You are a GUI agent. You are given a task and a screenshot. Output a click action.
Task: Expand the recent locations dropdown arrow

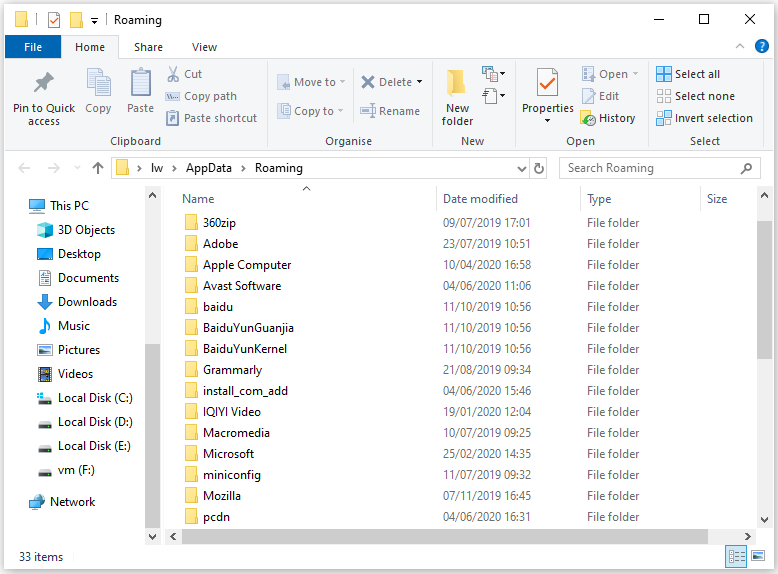click(x=75, y=168)
